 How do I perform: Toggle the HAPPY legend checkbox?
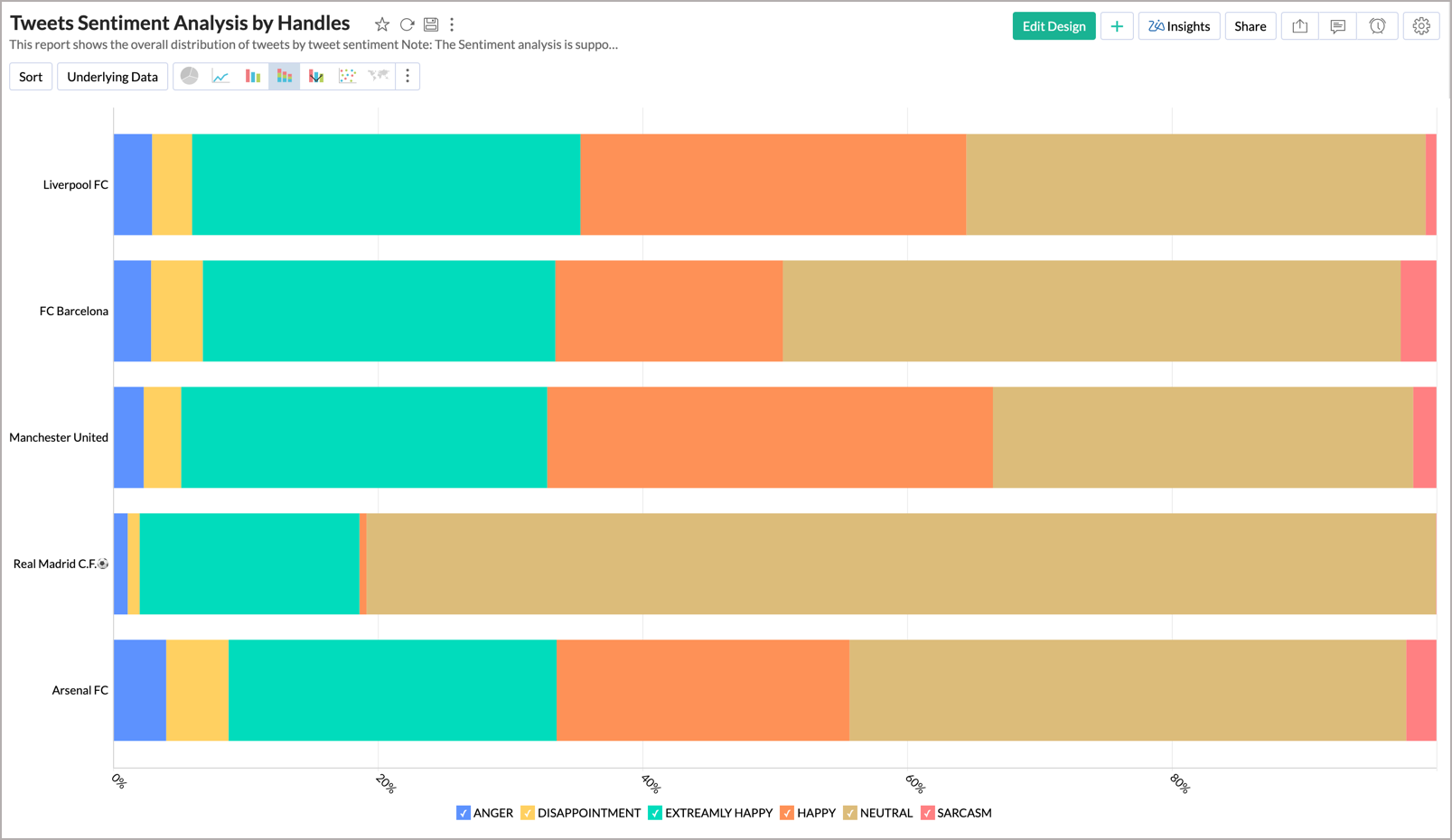point(787,813)
